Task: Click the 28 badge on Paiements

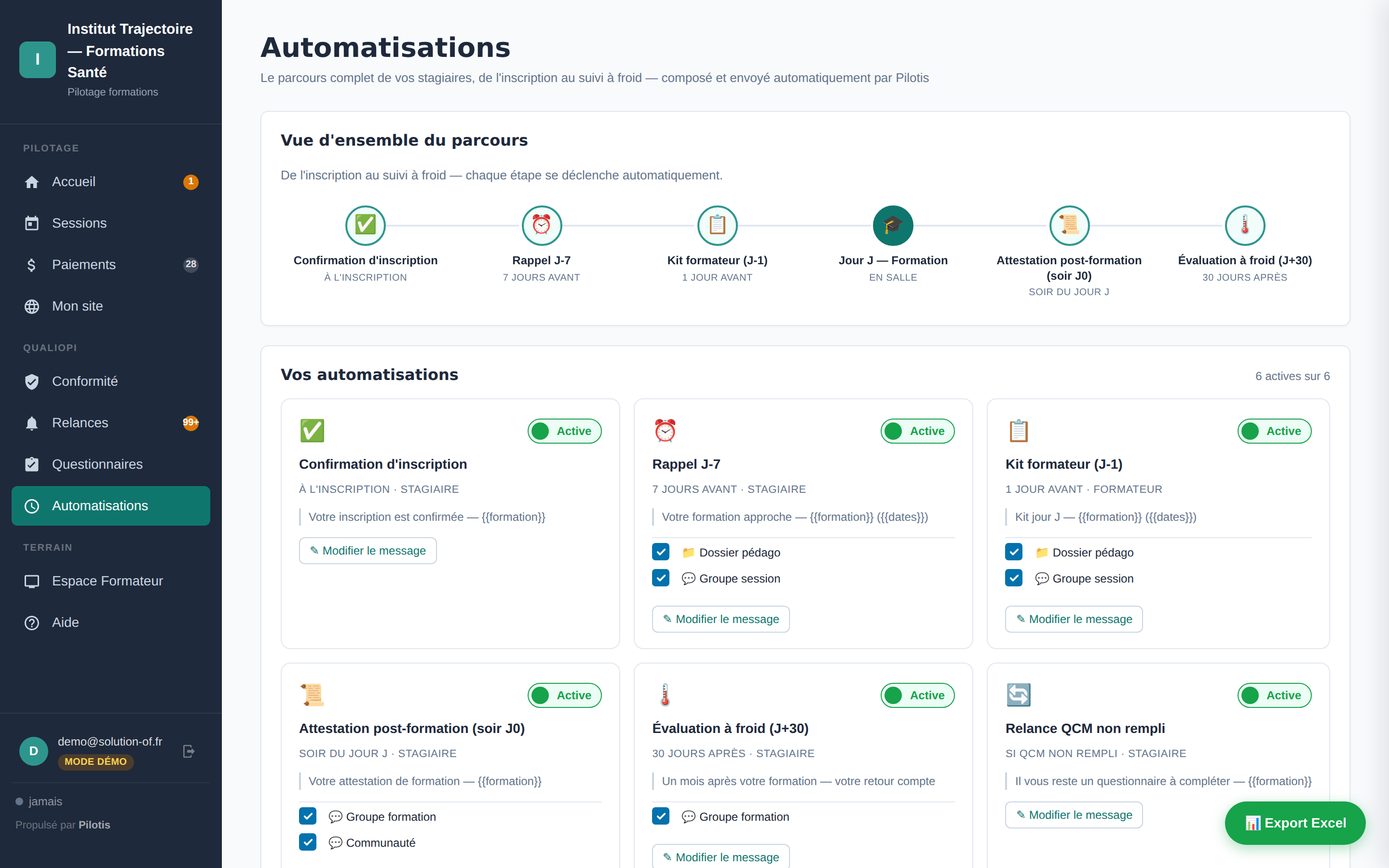Action: coord(191,265)
